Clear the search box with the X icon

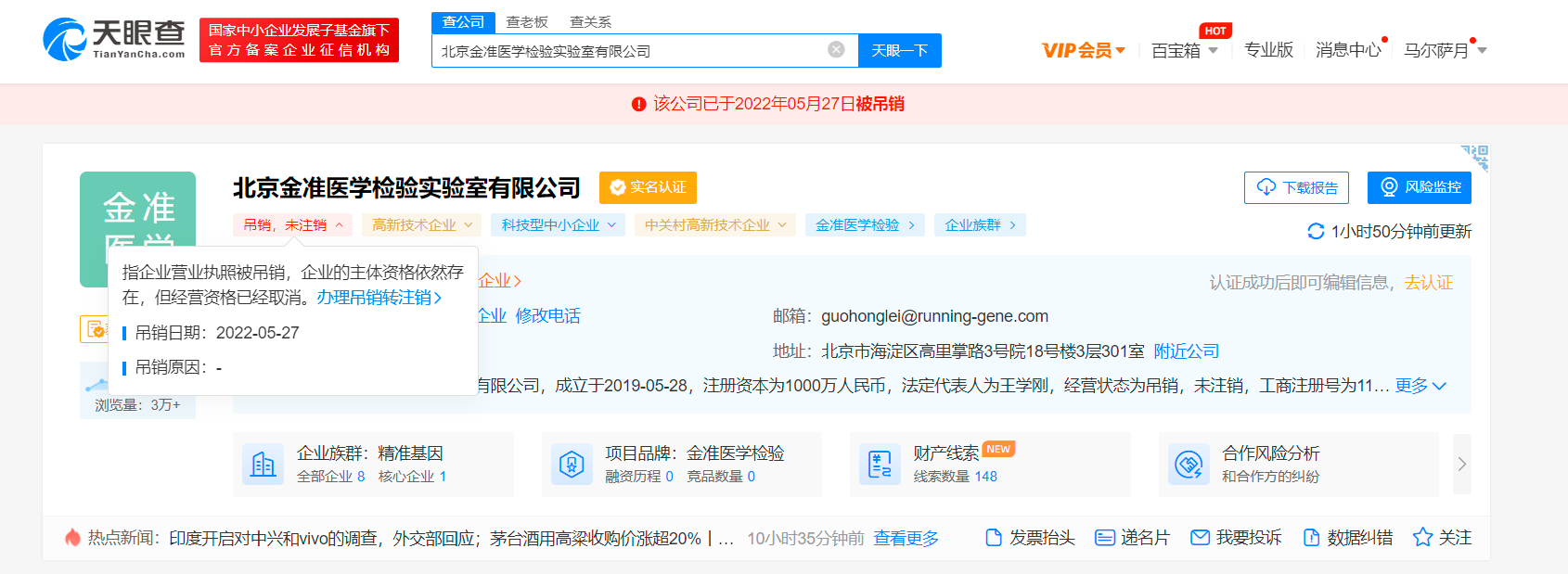(x=836, y=50)
